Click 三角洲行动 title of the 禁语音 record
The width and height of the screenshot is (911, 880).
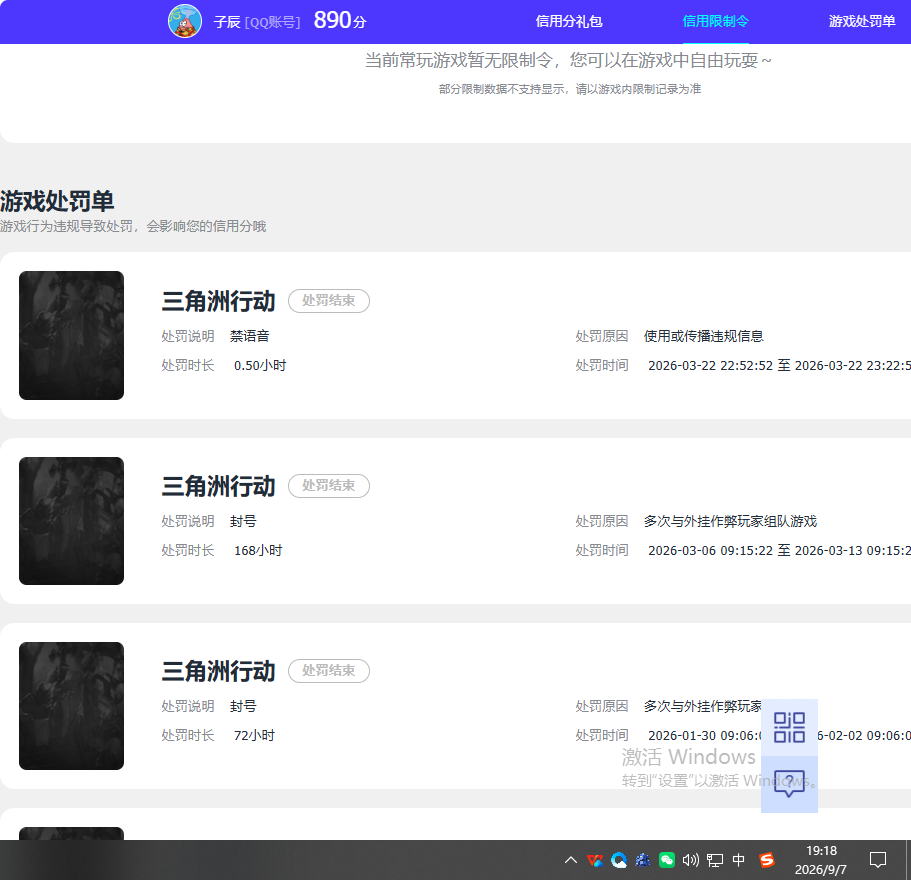[218, 301]
